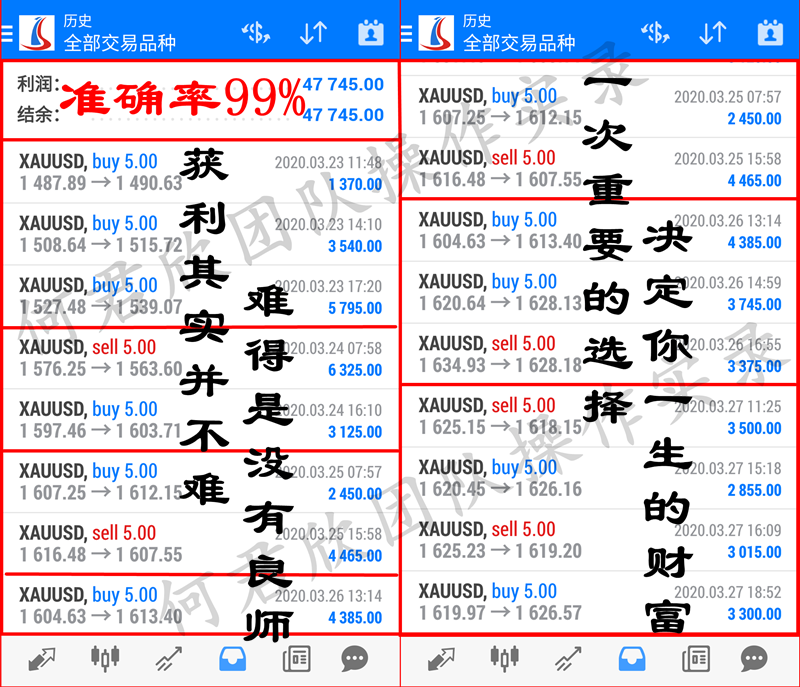This screenshot has width=800, height=687.
Task: Open the buy trade dated 2020.03.27 18:52
Action: (x=599, y=602)
